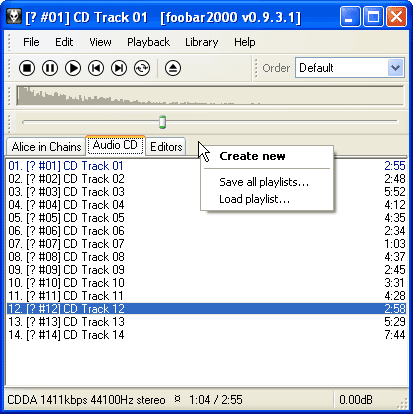Click the Default order combo box
This screenshot has width=413, height=414.
350,68
